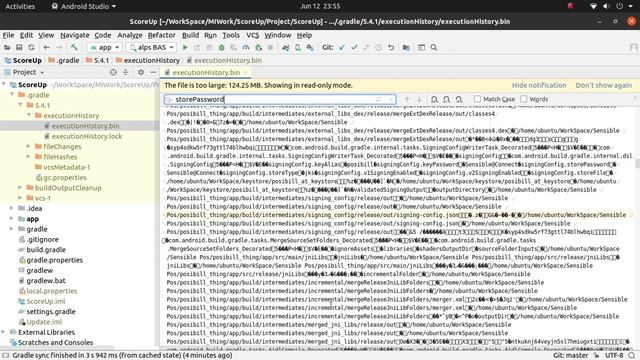Click the clock Jun 12 23:55
Viewport: 640px width, 360px height.
point(320,6)
